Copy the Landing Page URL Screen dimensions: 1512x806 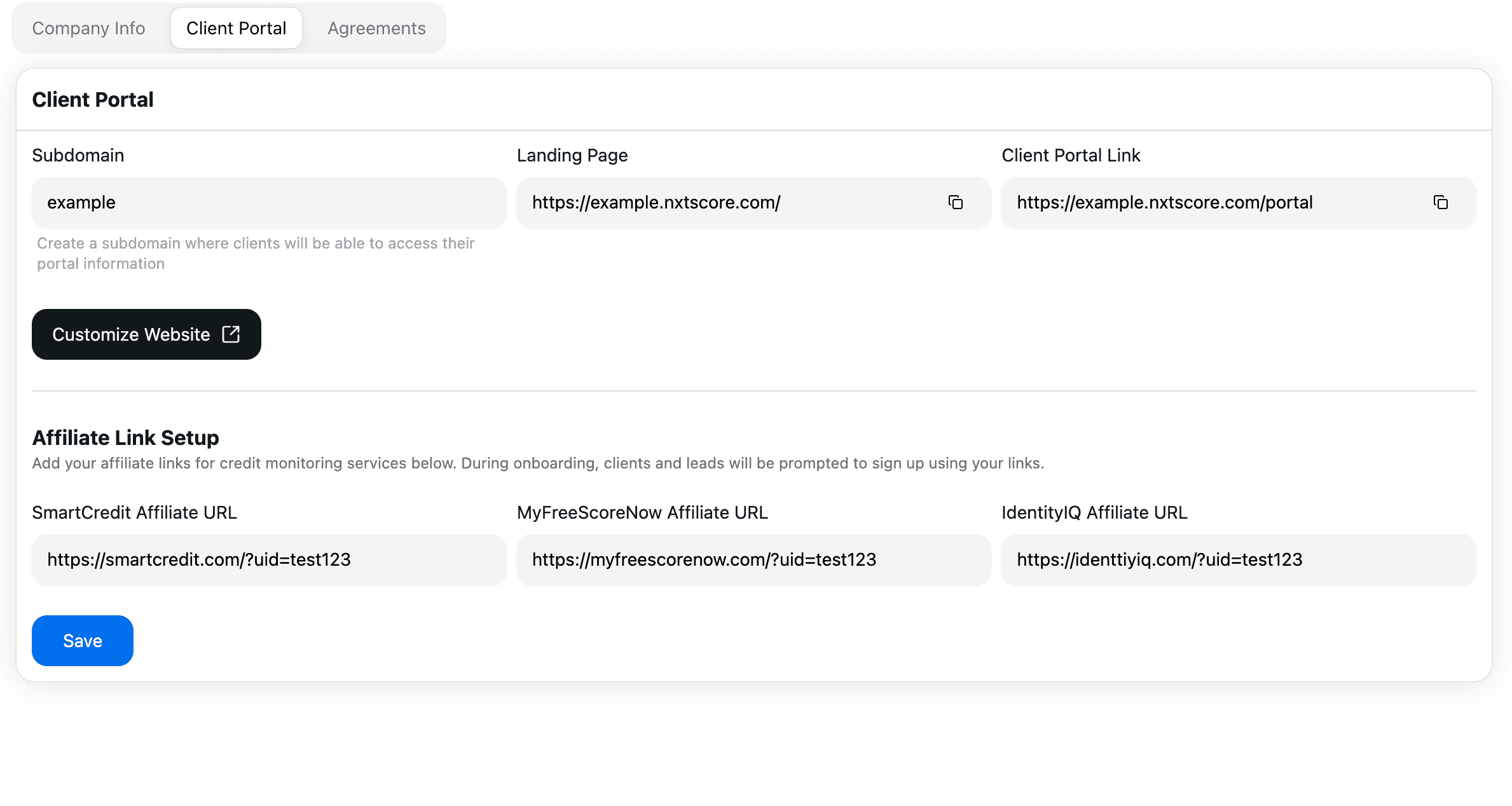[x=955, y=202]
